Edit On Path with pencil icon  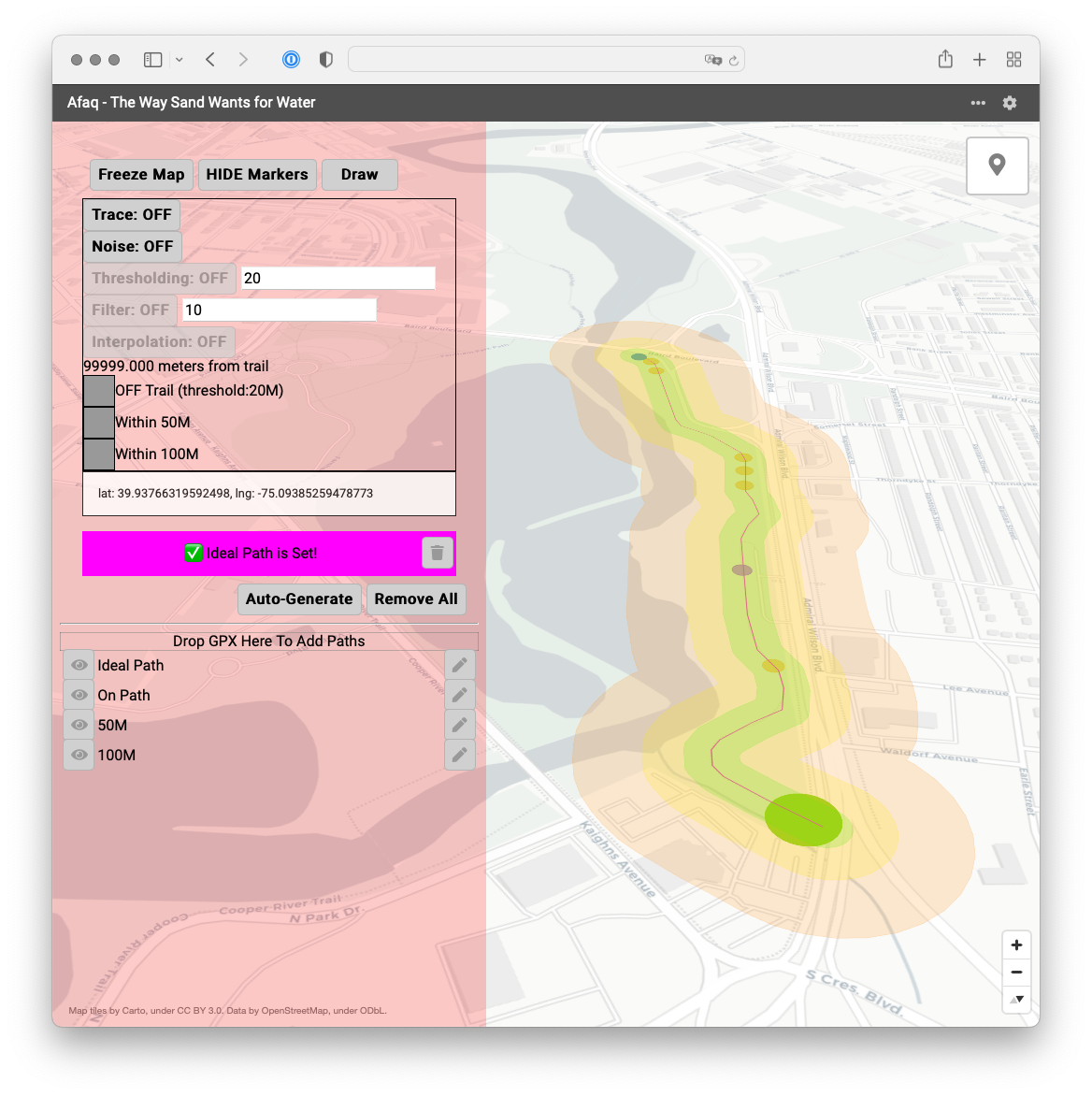[460, 696]
